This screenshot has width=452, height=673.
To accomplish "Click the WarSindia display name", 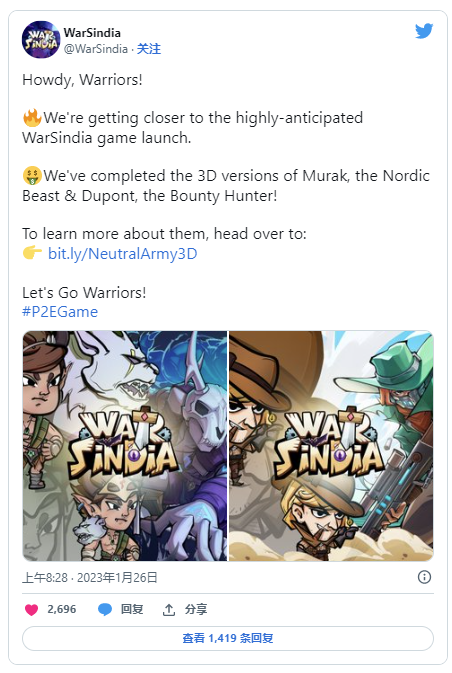I will tap(92, 33).
